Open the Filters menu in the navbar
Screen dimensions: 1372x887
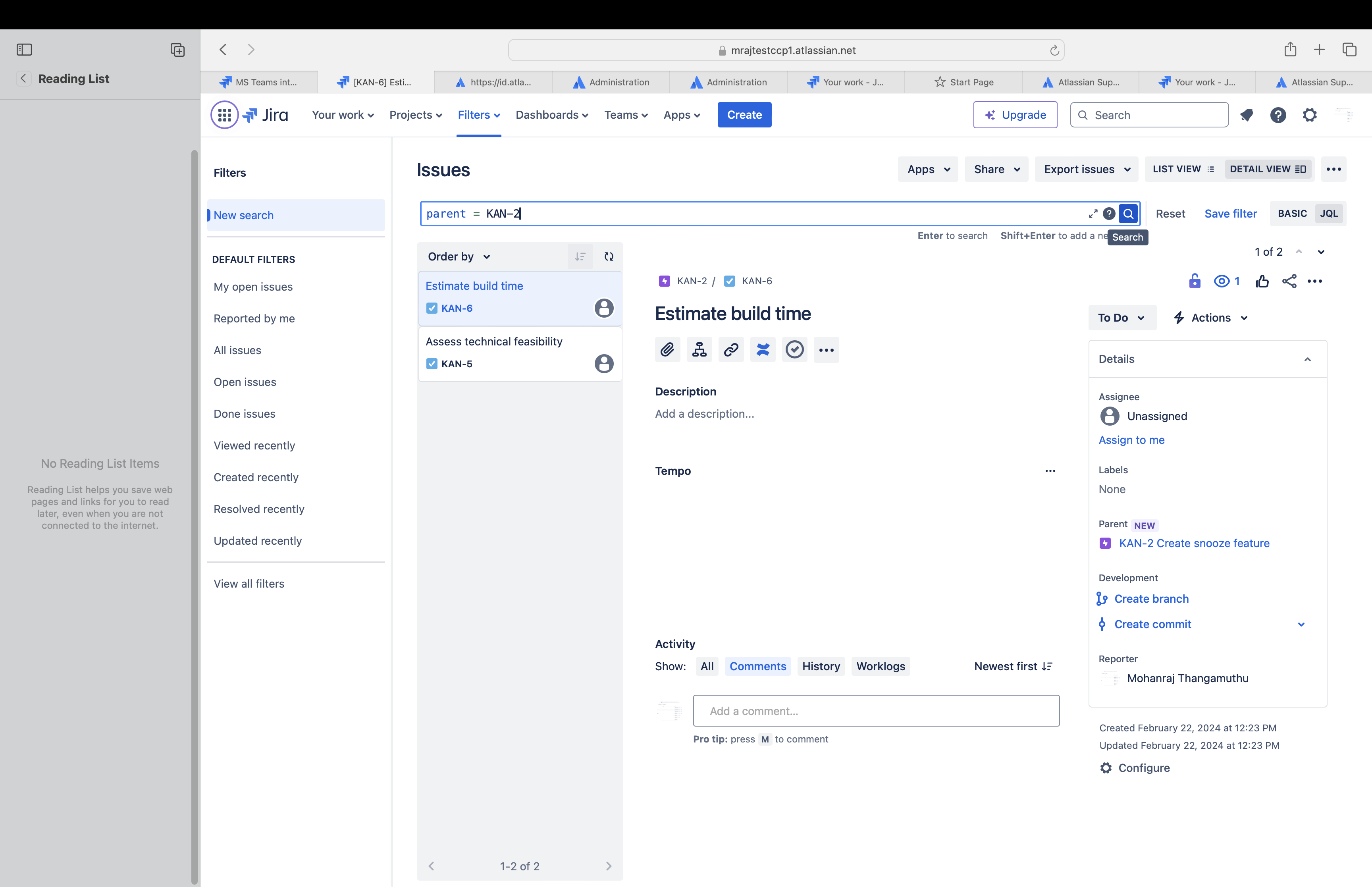coord(478,115)
